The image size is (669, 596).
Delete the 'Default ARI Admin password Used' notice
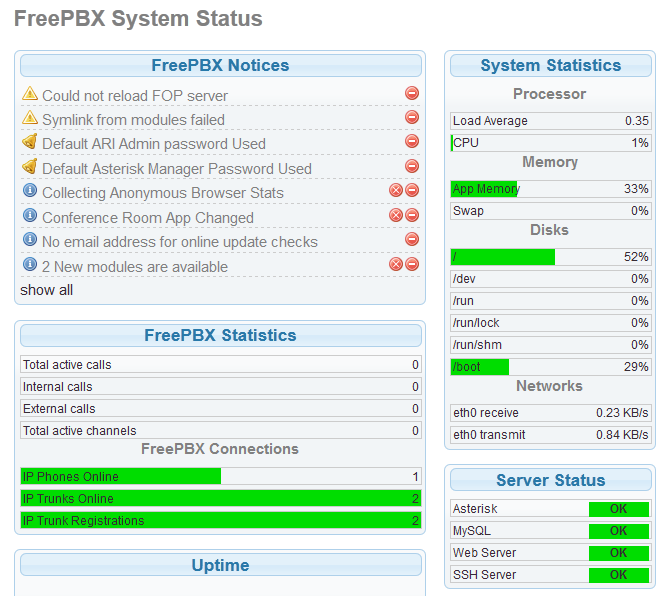[x=412, y=141]
